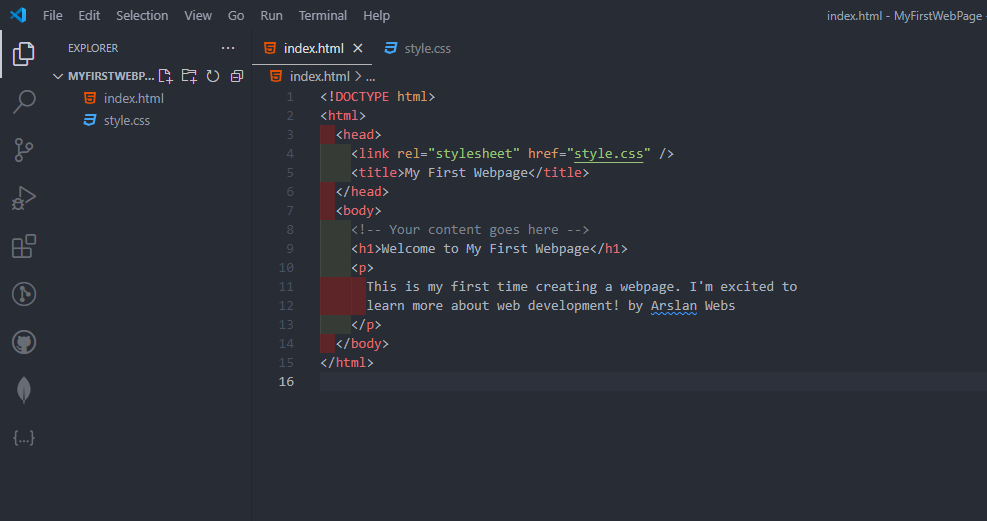Open the Go menu
The width and height of the screenshot is (987, 521).
[x=235, y=15]
